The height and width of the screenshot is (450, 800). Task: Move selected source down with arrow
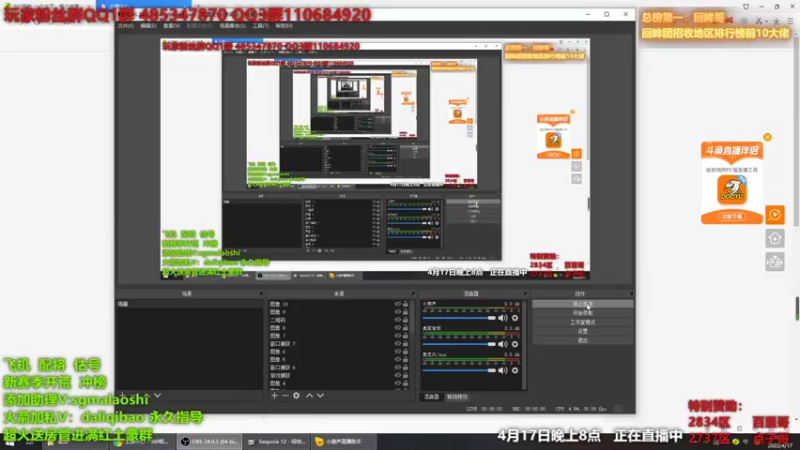tap(320, 395)
